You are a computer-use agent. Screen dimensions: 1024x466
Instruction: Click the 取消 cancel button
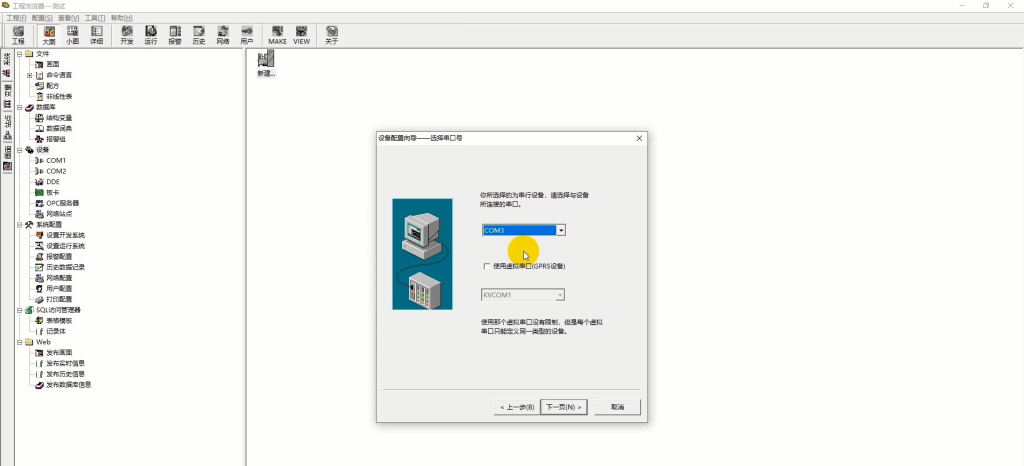[x=617, y=407]
